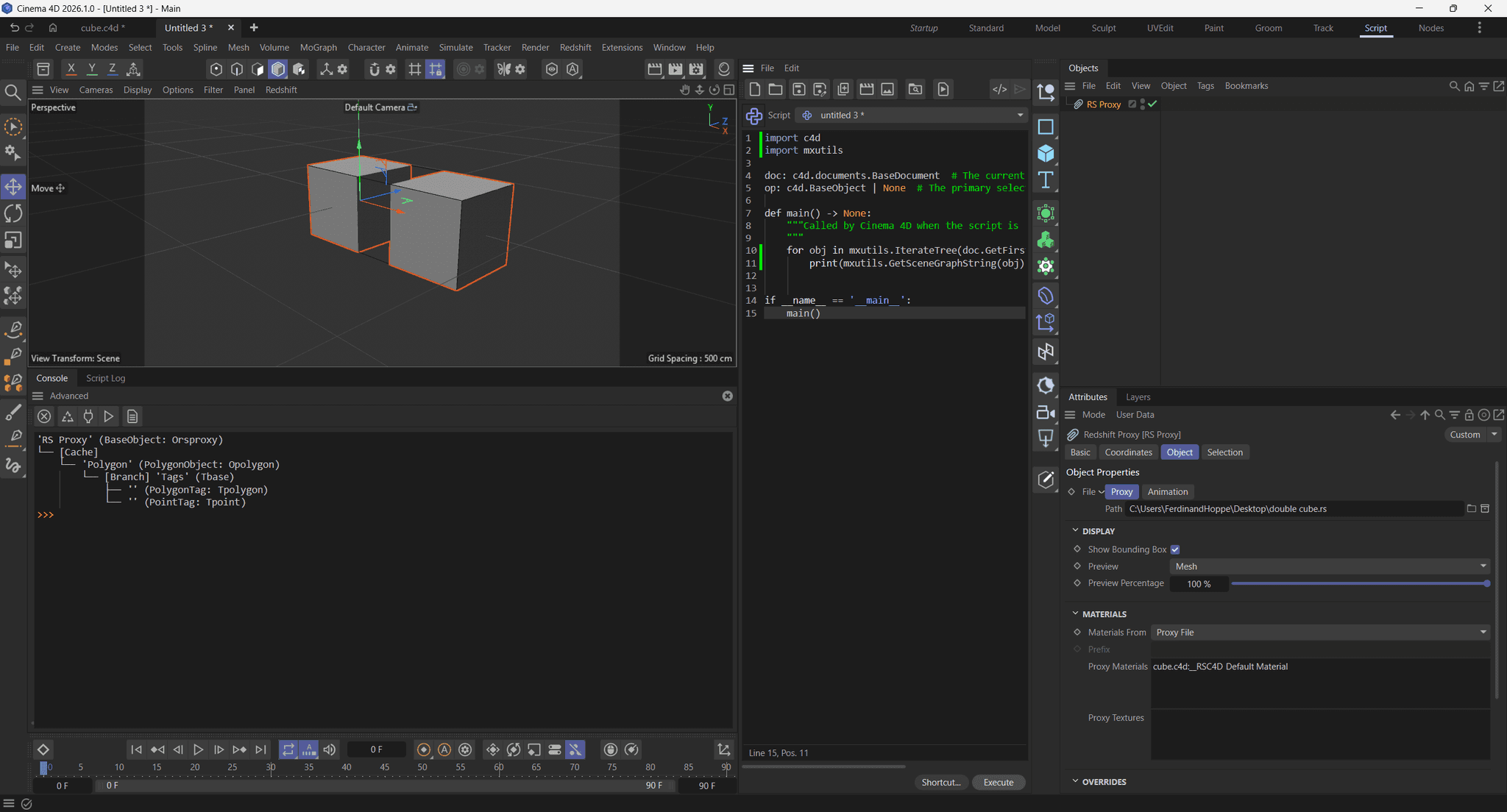Select the Scale tool in left toolbar

(x=13, y=241)
